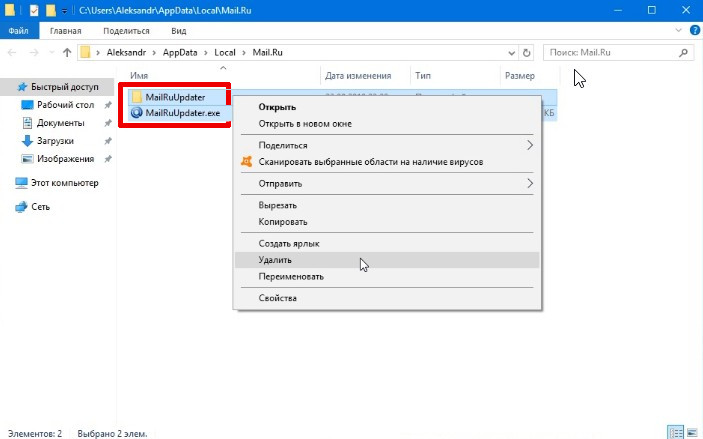Select the MailRuUpdater.exe file

pos(183,113)
